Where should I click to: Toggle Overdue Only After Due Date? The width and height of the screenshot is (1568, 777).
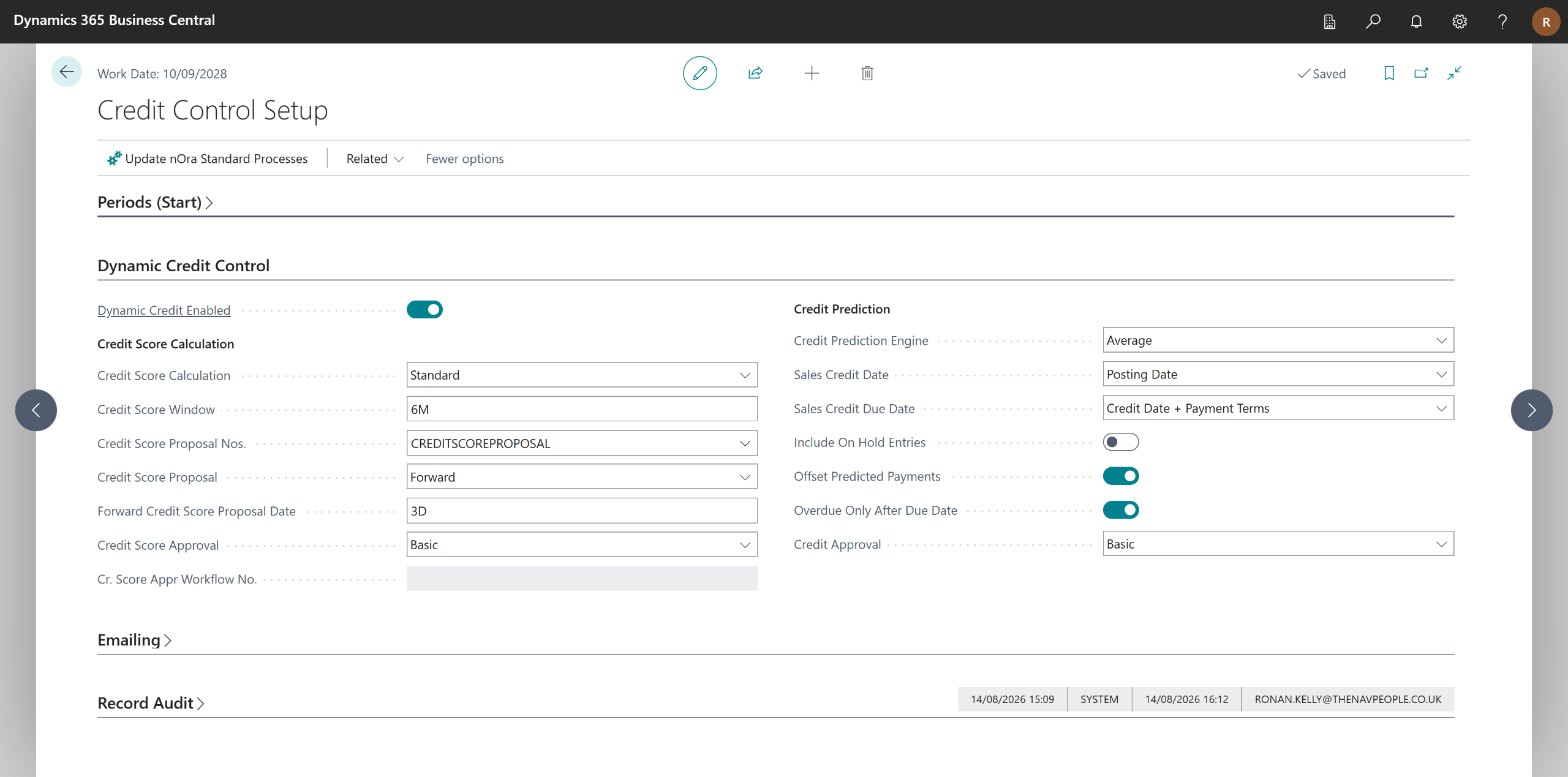click(1121, 510)
